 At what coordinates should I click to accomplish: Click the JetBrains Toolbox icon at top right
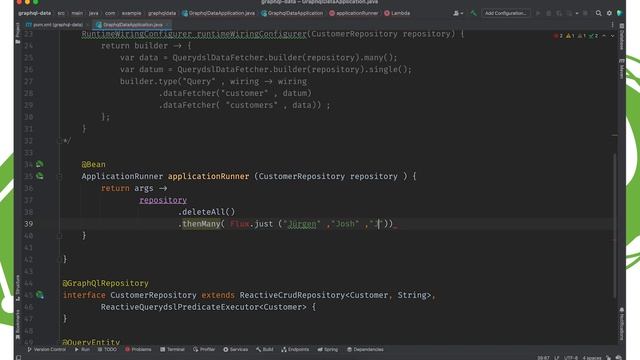(x=620, y=13)
